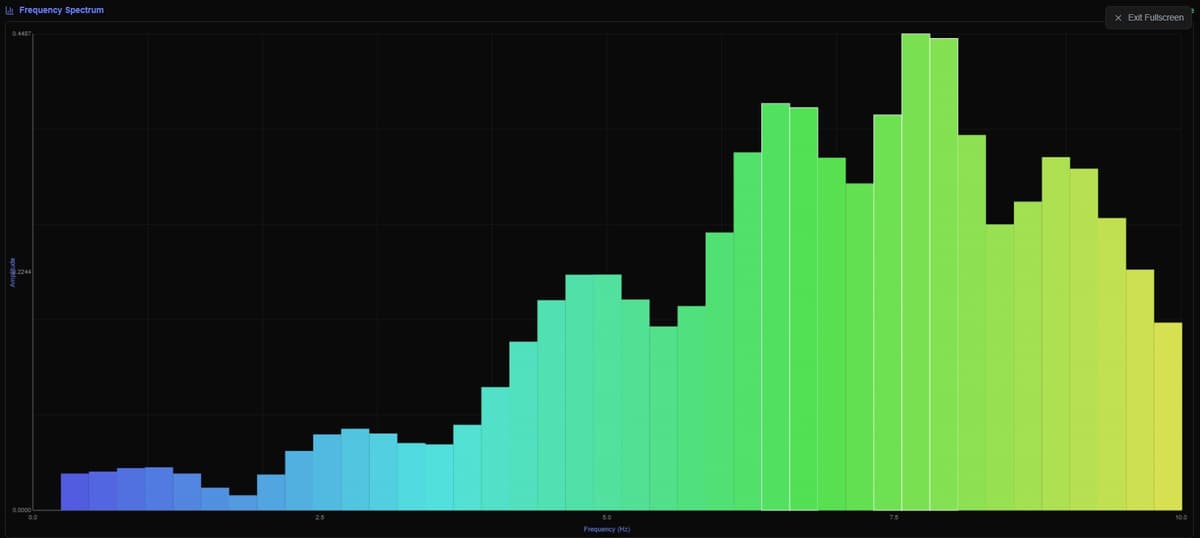Select the Frequency Spectrum panel title
This screenshot has width=1200, height=538.
61,10
